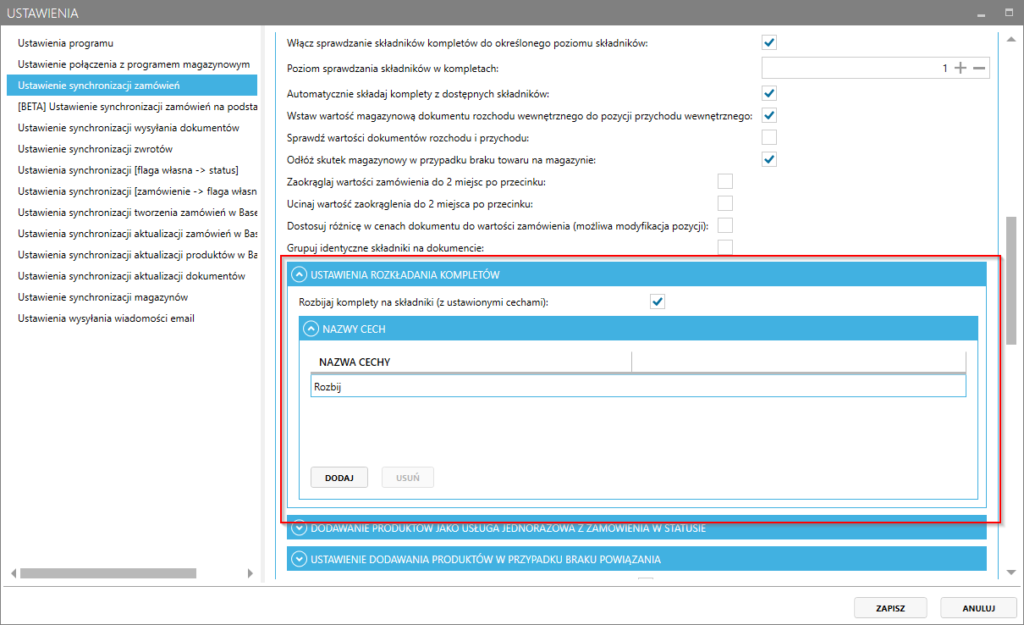Cancel changes with Anuluj button
The image size is (1024, 625).
tap(978, 608)
